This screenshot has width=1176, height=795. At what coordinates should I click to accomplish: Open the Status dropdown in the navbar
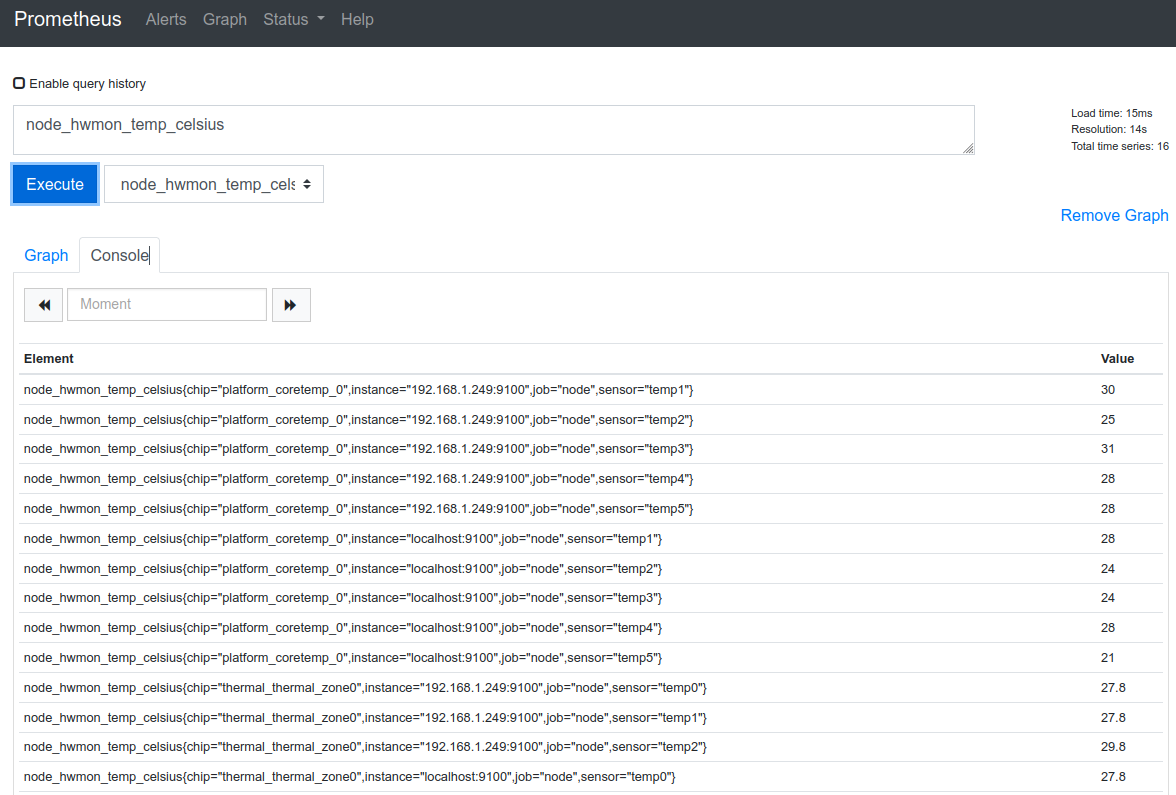pyautogui.click(x=293, y=20)
